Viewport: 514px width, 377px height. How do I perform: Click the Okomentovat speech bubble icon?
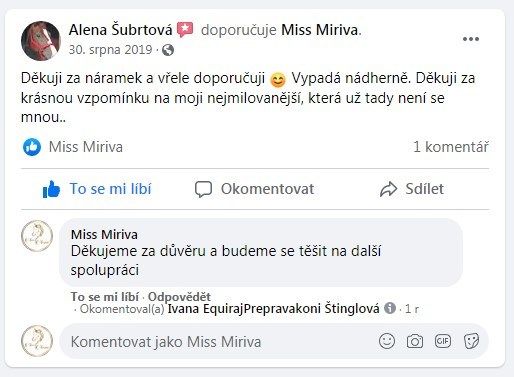(x=203, y=189)
